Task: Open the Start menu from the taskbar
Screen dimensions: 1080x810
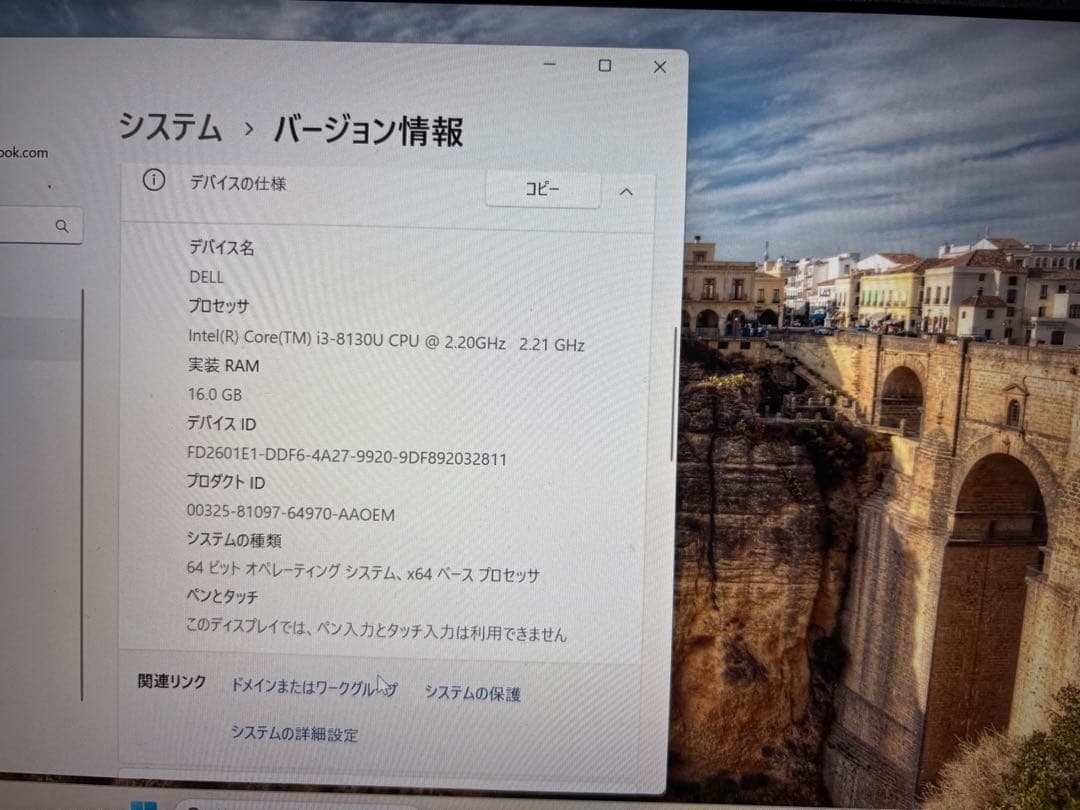Action: (x=143, y=804)
